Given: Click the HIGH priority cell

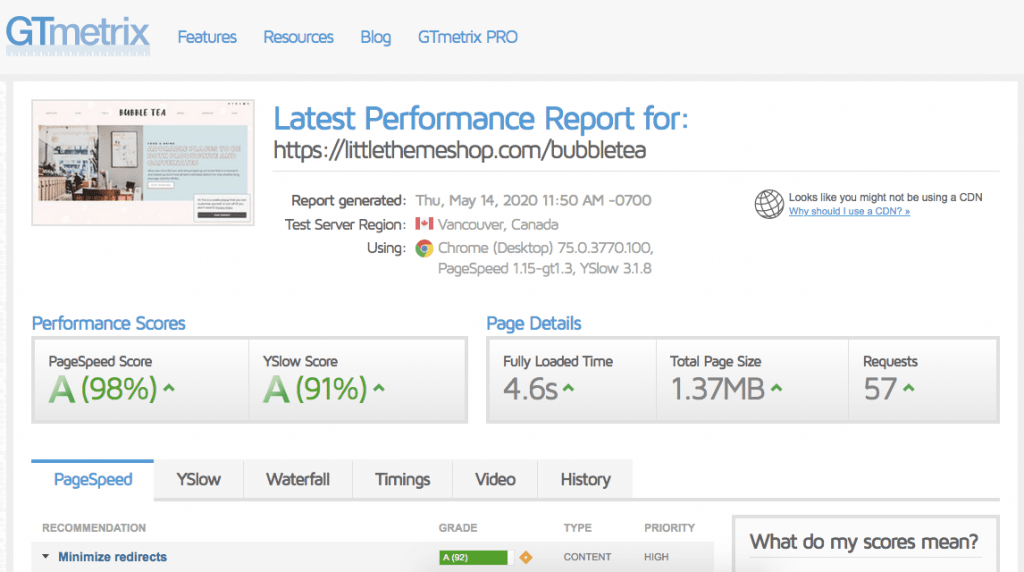Looking at the screenshot, I should (x=656, y=557).
